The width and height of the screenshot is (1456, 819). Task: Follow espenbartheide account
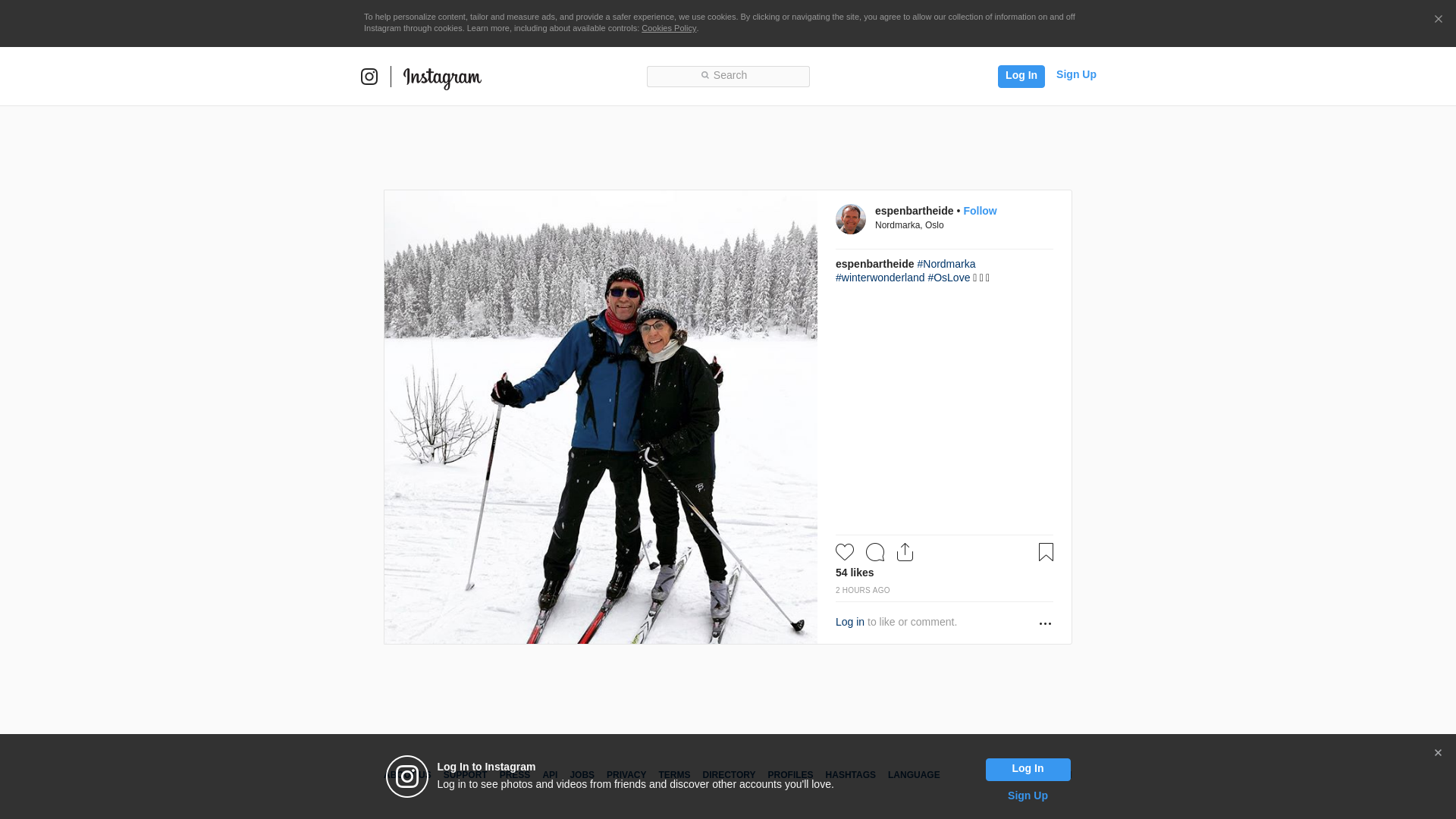tap(980, 211)
